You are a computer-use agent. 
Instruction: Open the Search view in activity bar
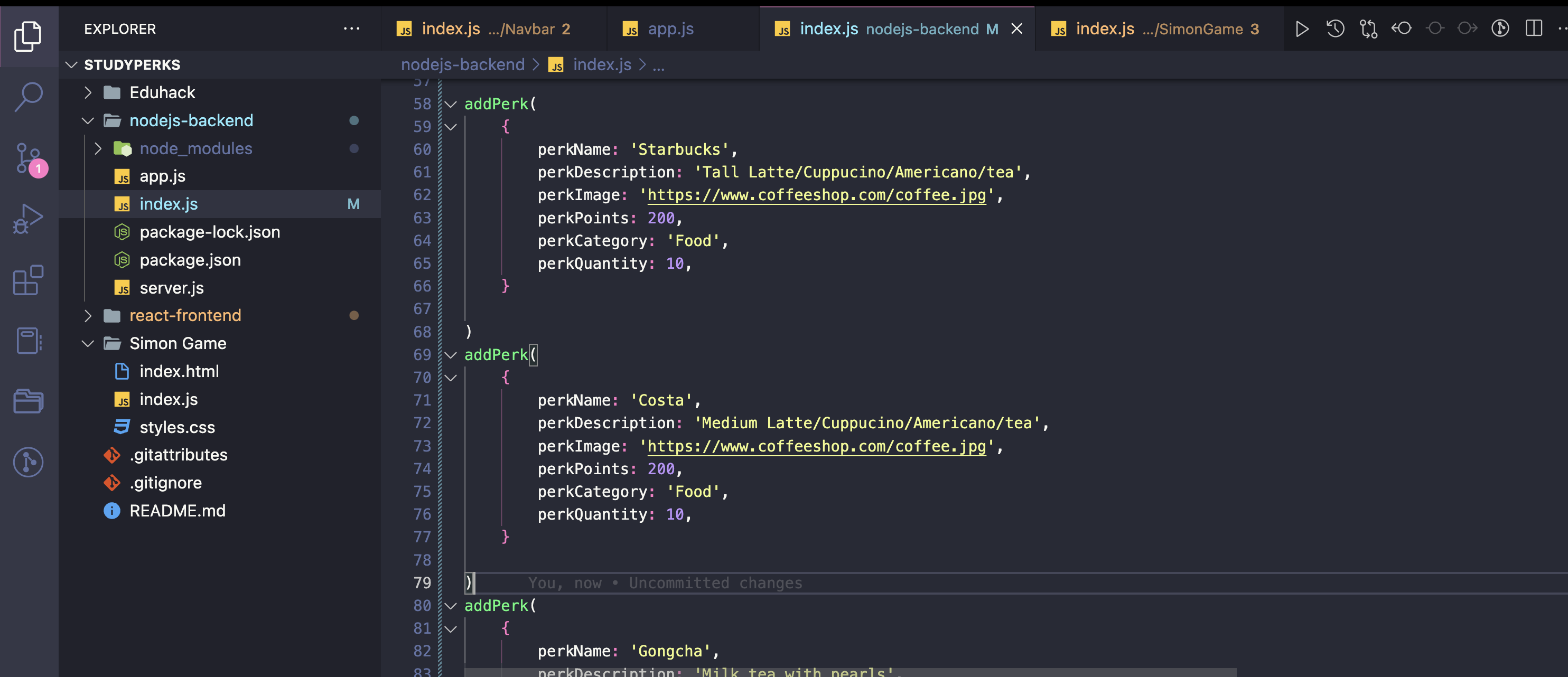click(x=28, y=96)
